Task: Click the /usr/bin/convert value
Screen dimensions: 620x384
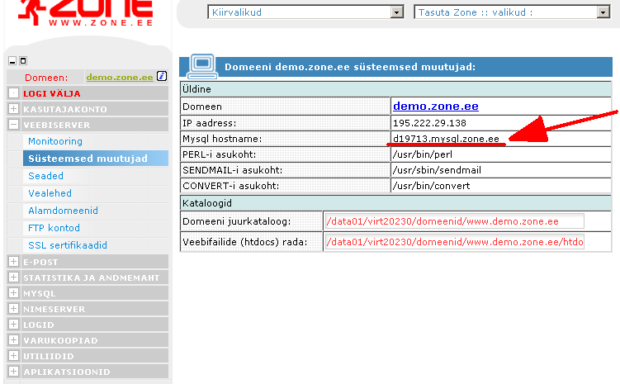Action: pos(431,185)
